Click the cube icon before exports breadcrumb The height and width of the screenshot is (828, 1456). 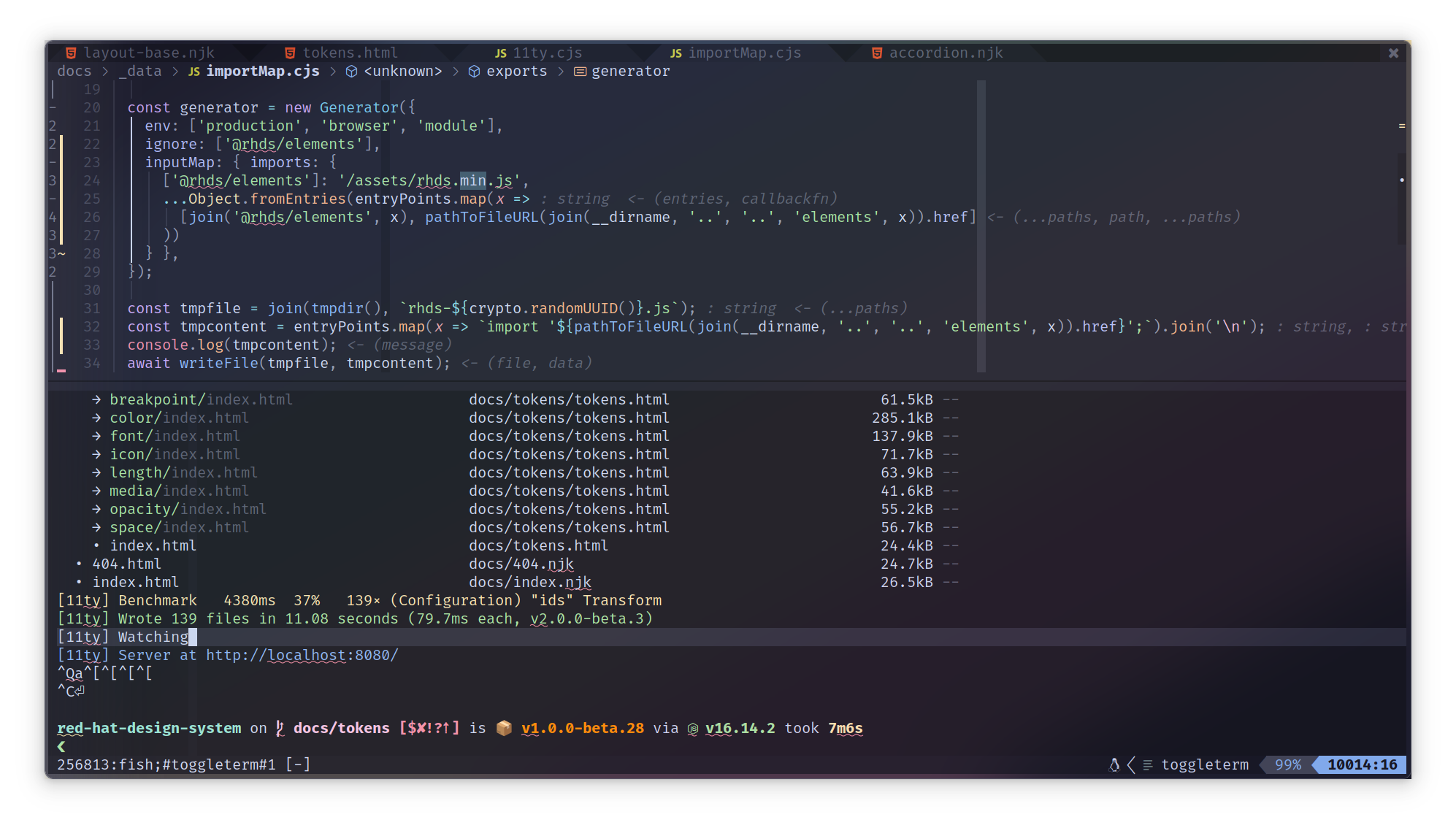pos(474,71)
